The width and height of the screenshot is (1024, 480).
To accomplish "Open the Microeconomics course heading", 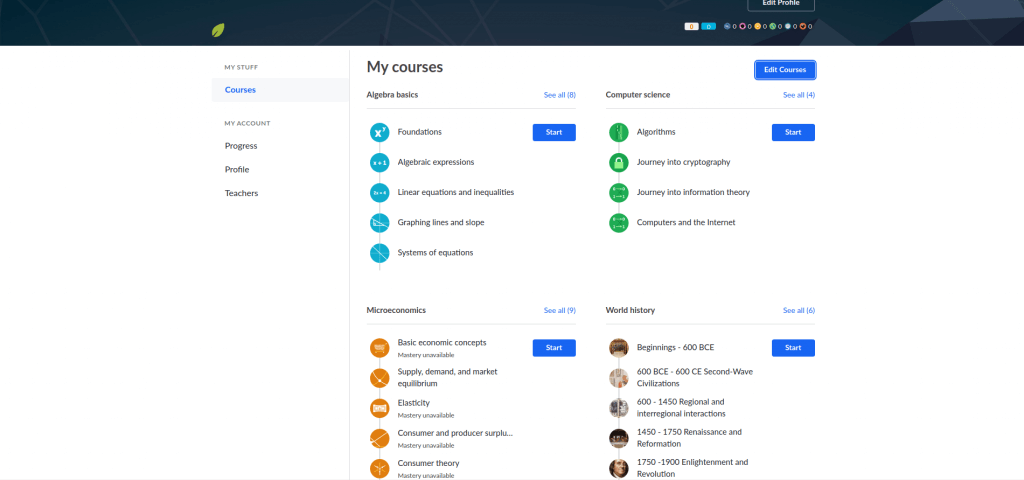I will (396, 310).
